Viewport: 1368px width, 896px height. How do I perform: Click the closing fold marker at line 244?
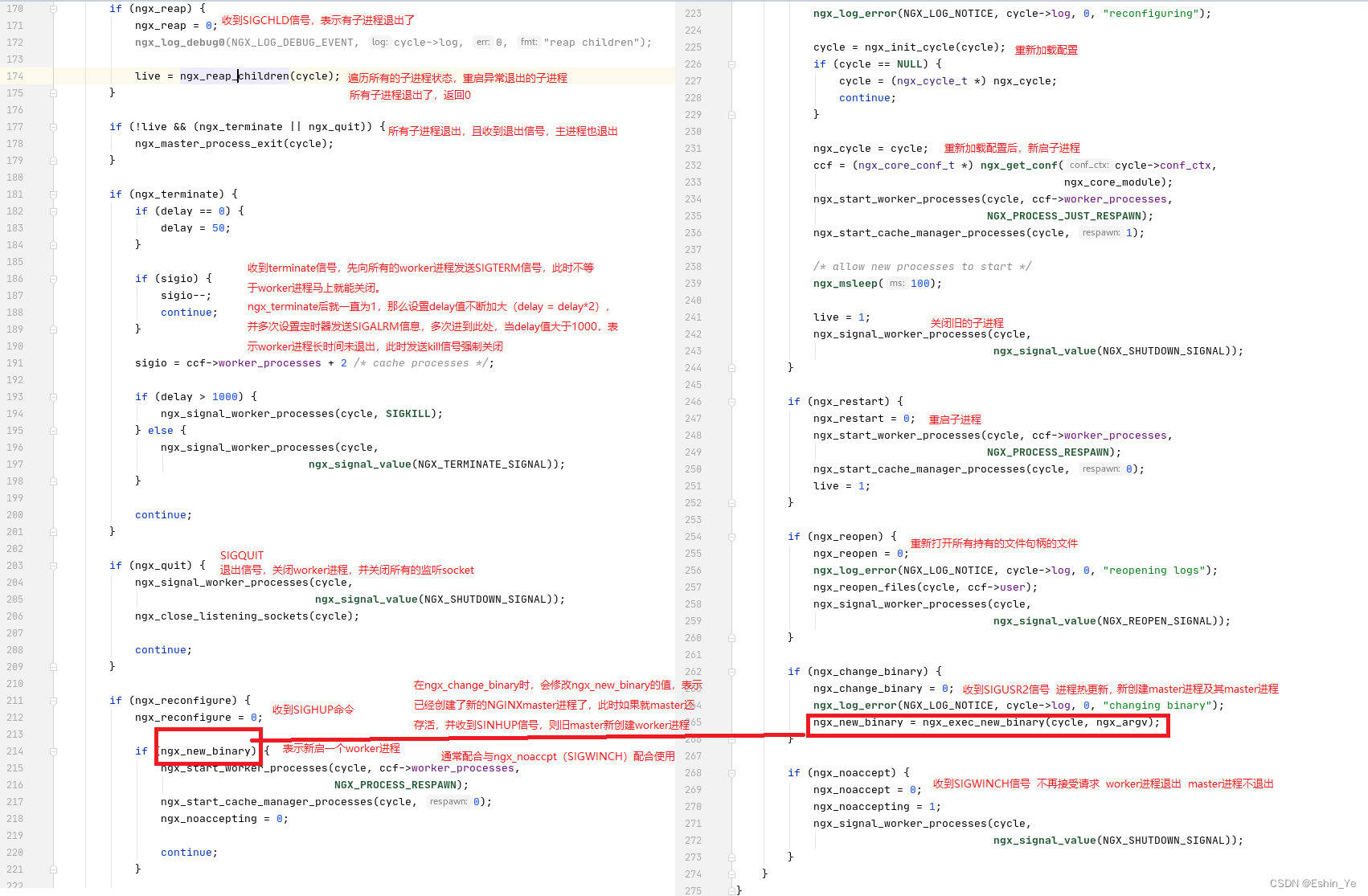click(731, 368)
